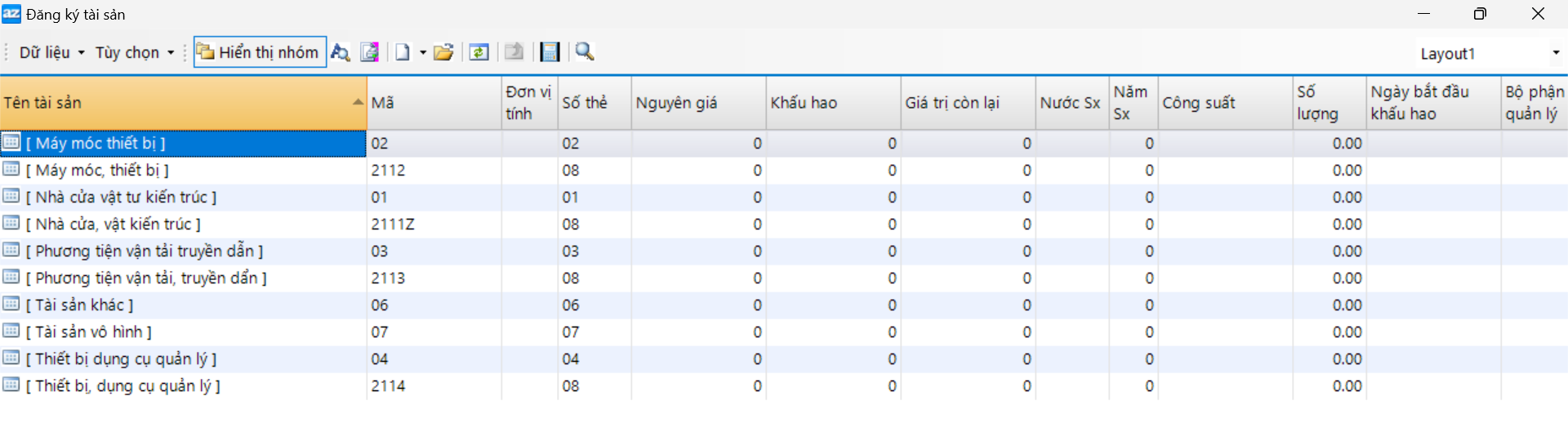Click the calculator icon in toolbar

(550, 52)
